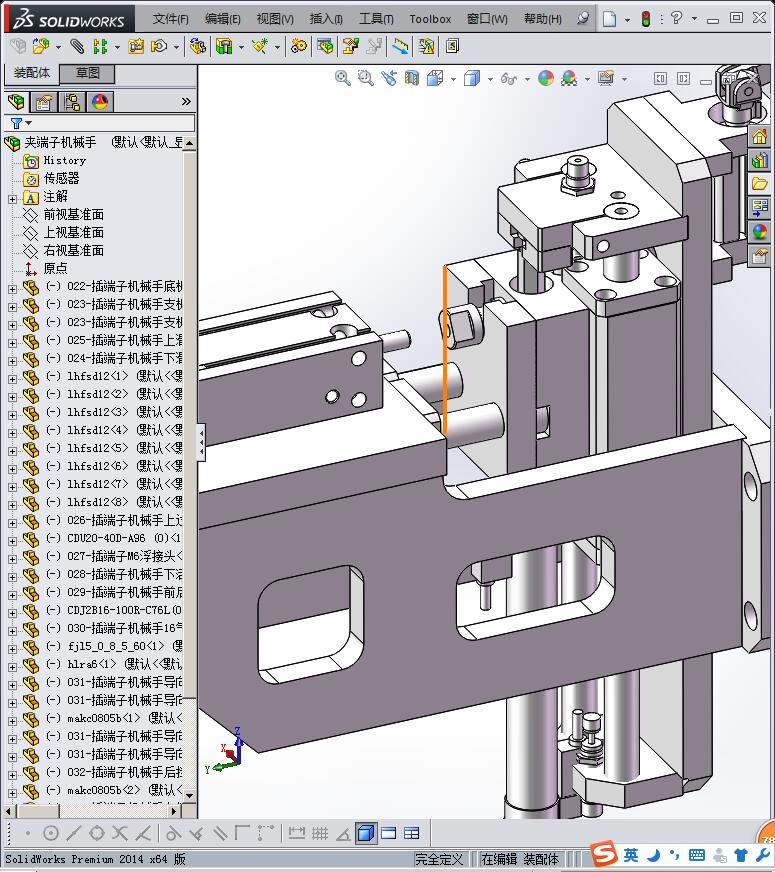
Task: Open the ConfigurationManager tab icon
Action: point(72,102)
